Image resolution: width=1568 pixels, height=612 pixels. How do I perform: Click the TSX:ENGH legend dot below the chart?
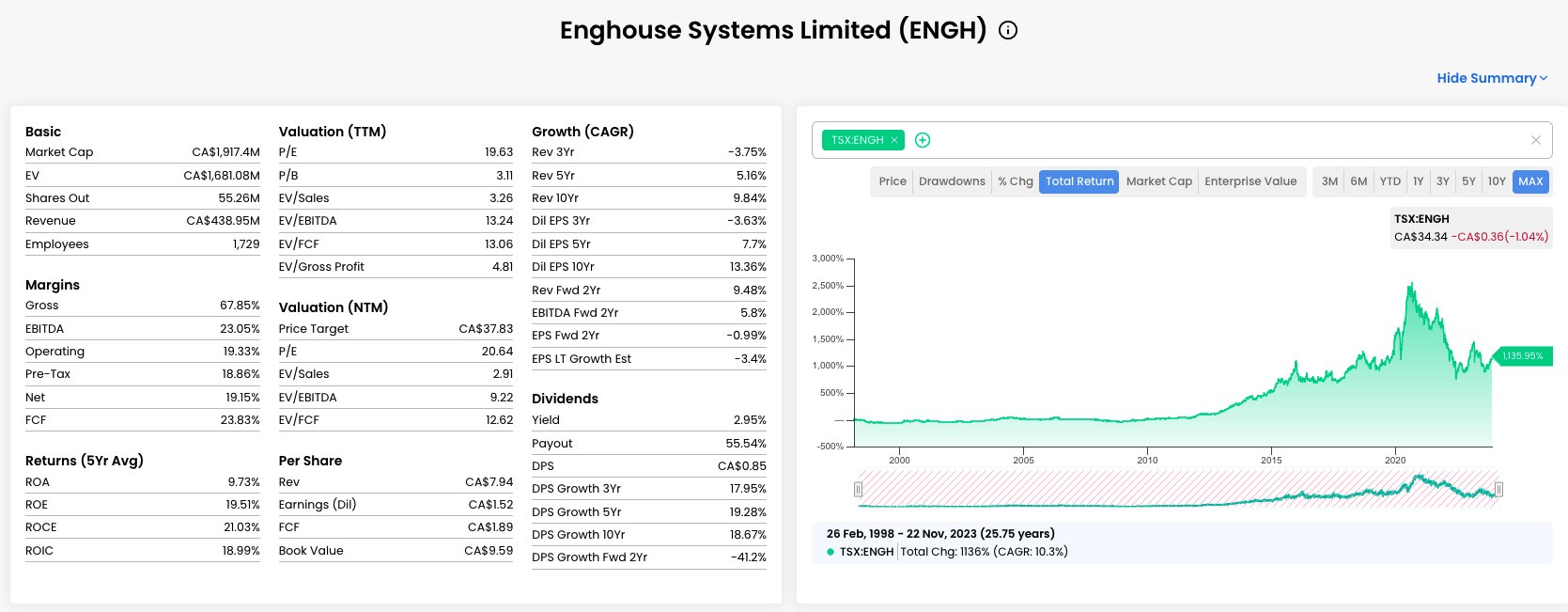[831, 552]
